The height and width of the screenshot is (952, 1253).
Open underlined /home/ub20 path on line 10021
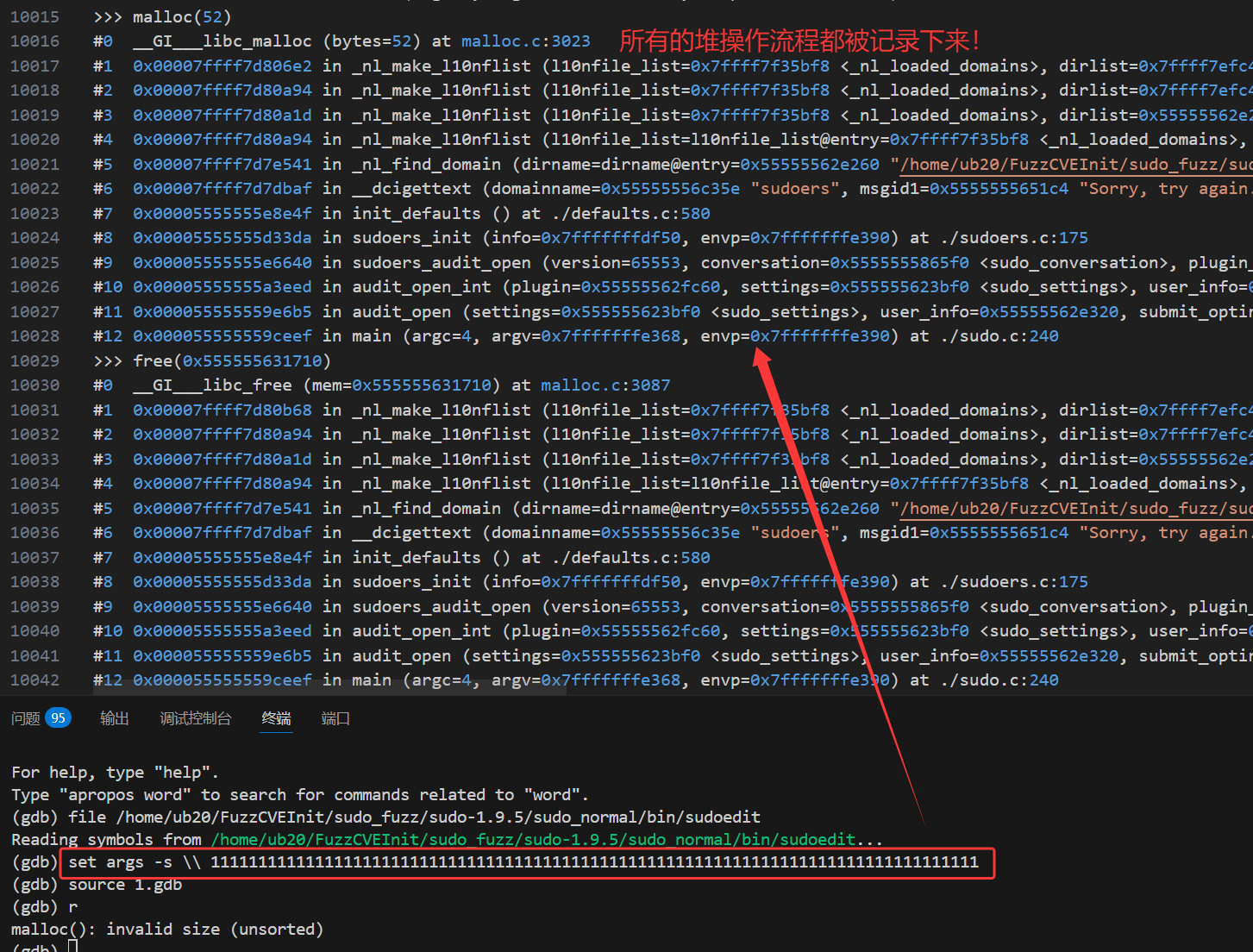coord(1075,164)
